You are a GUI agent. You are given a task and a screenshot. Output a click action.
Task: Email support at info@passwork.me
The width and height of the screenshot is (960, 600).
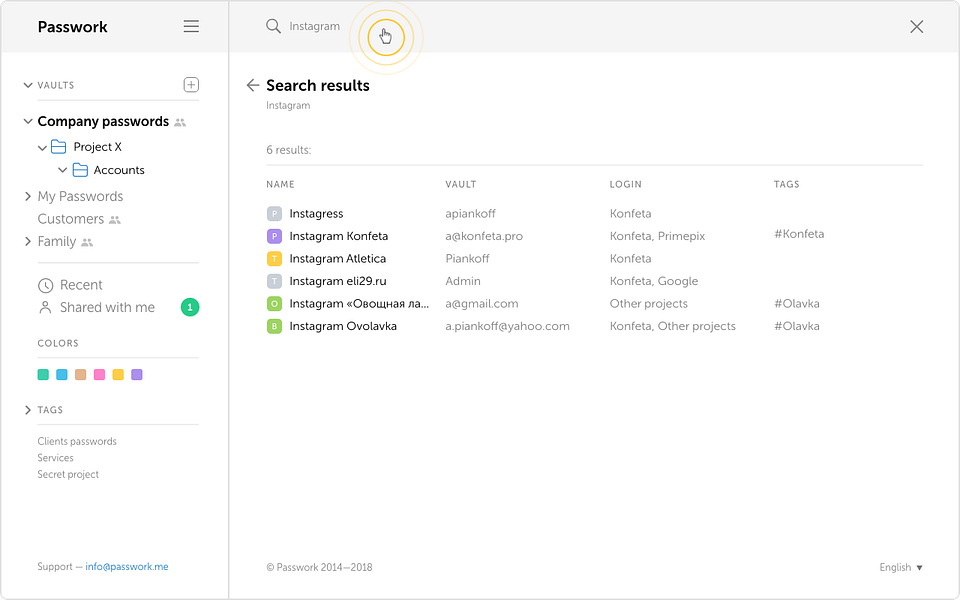[127, 567]
